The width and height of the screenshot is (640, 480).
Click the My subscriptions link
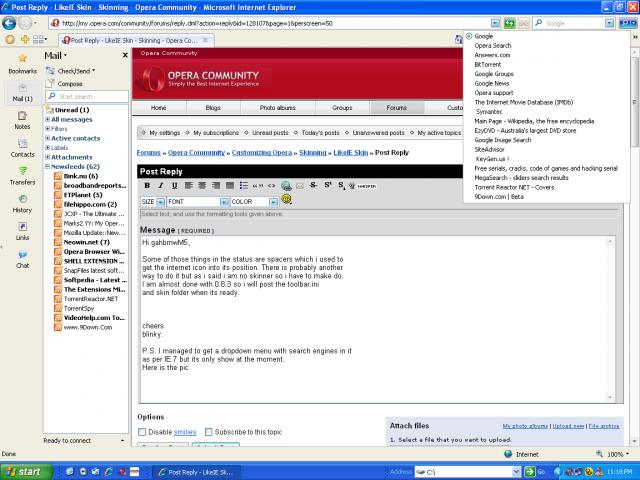(x=216, y=133)
